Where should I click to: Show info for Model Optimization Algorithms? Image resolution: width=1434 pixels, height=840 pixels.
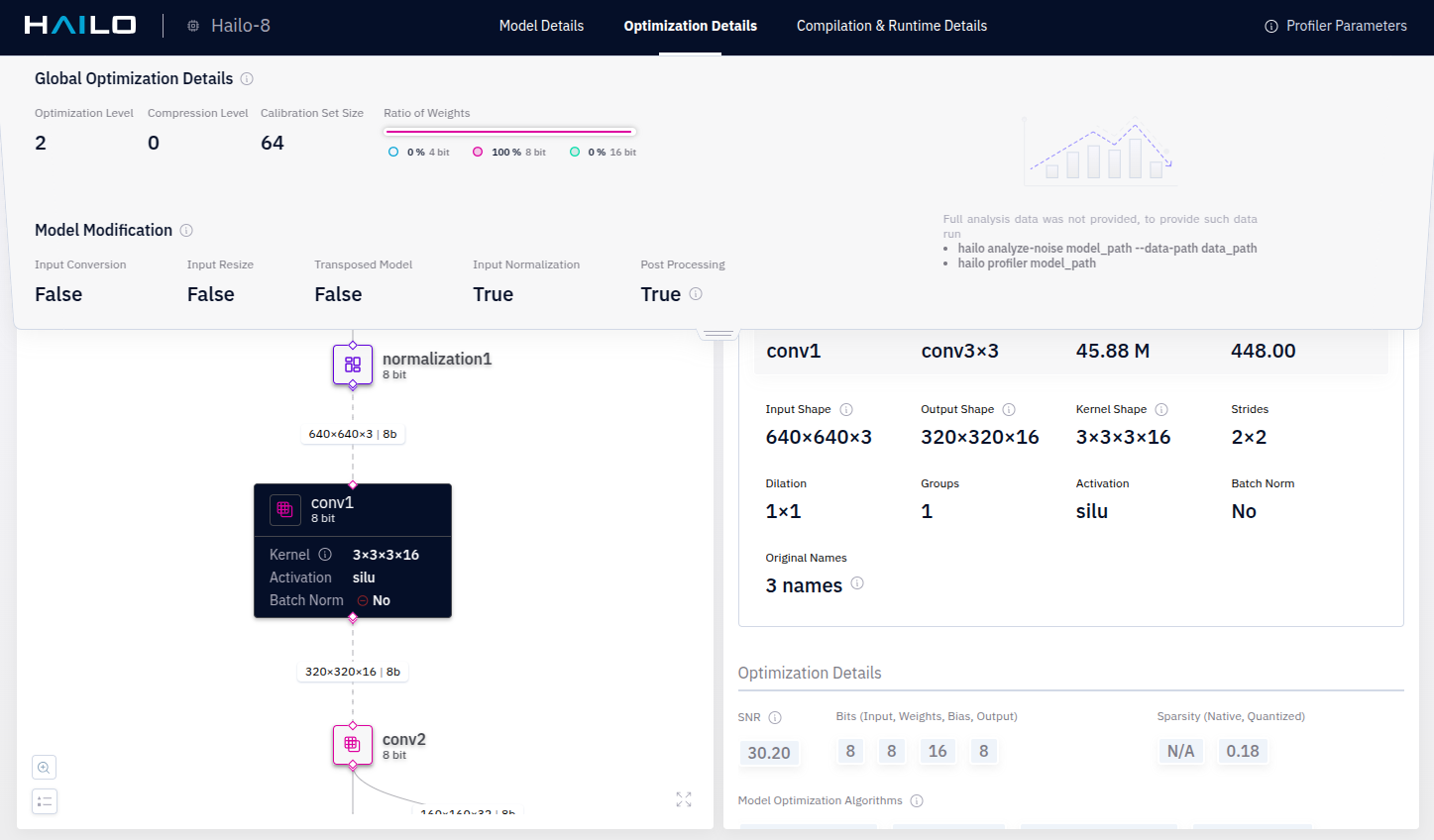[917, 801]
